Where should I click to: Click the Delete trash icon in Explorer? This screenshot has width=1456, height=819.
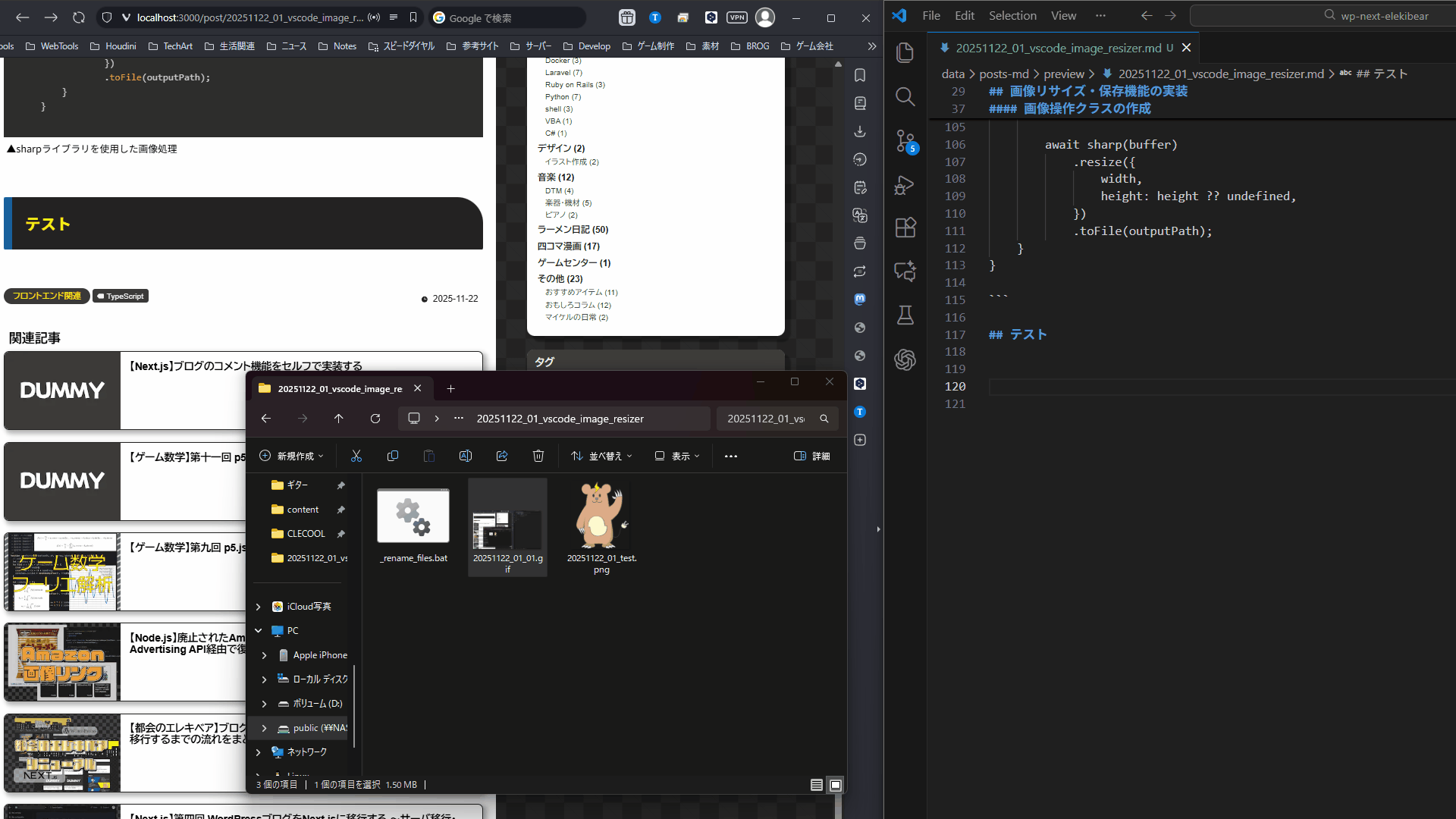click(538, 456)
